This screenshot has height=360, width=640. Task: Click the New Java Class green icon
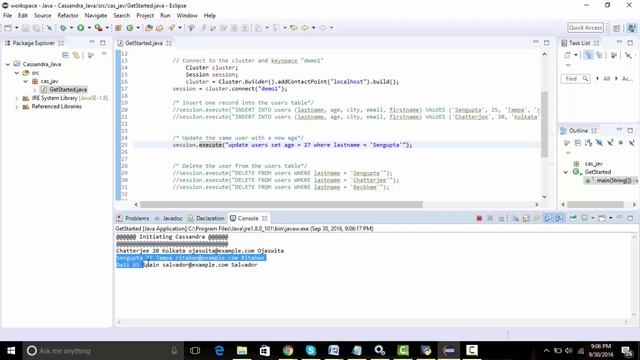point(130,28)
